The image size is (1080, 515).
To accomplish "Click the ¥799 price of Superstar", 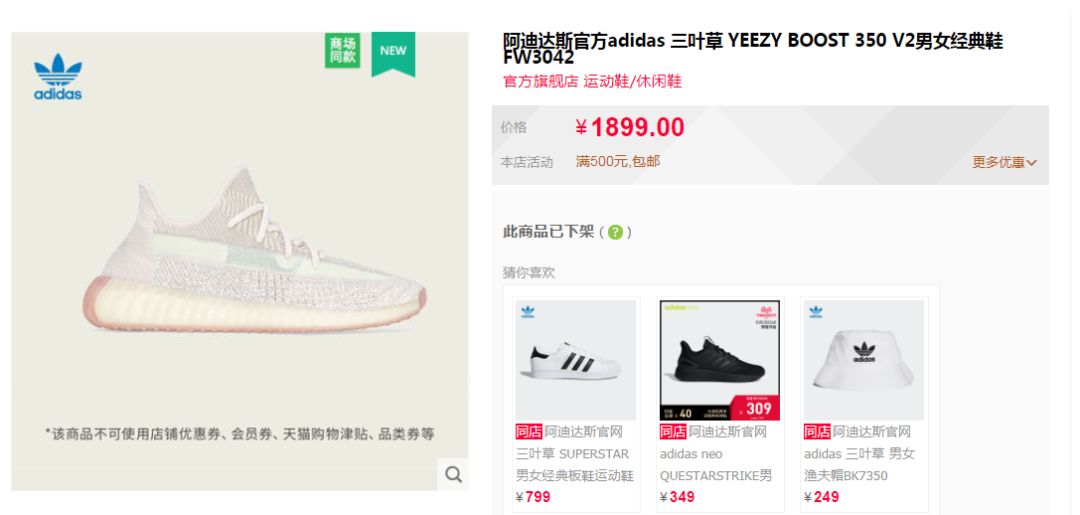I will pyautogui.click(x=532, y=496).
